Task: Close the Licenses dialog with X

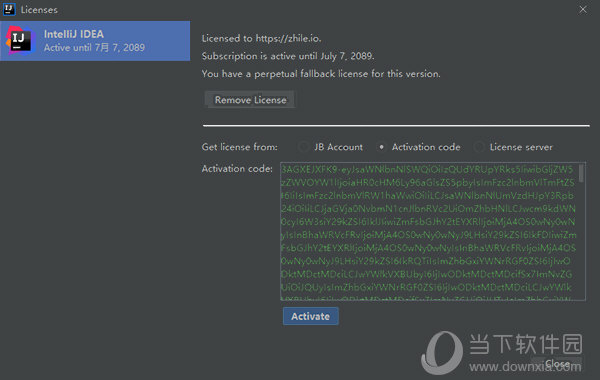Action: point(582,10)
